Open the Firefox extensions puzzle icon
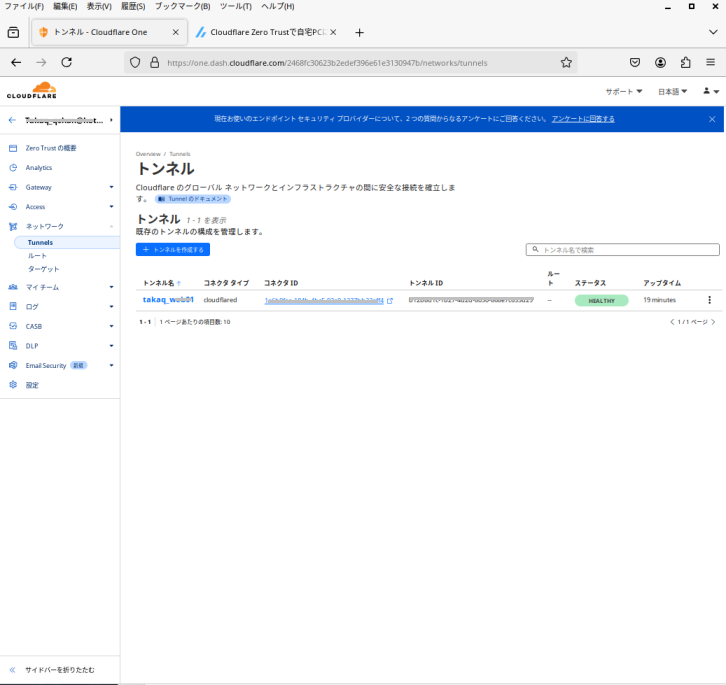Screen dimensions: 726x685 685,62
